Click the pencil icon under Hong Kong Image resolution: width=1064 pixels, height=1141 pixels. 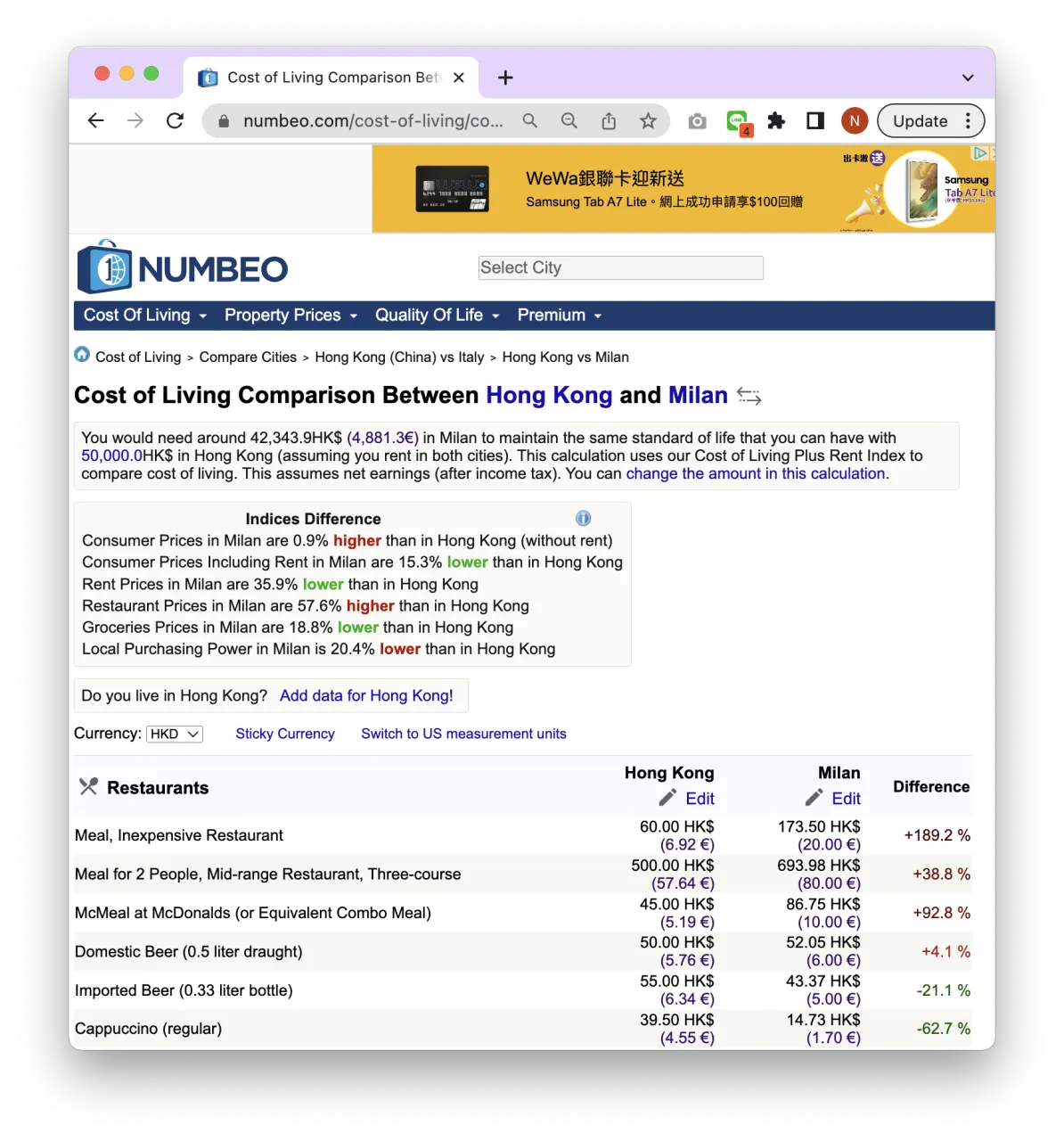pyautogui.click(x=667, y=798)
